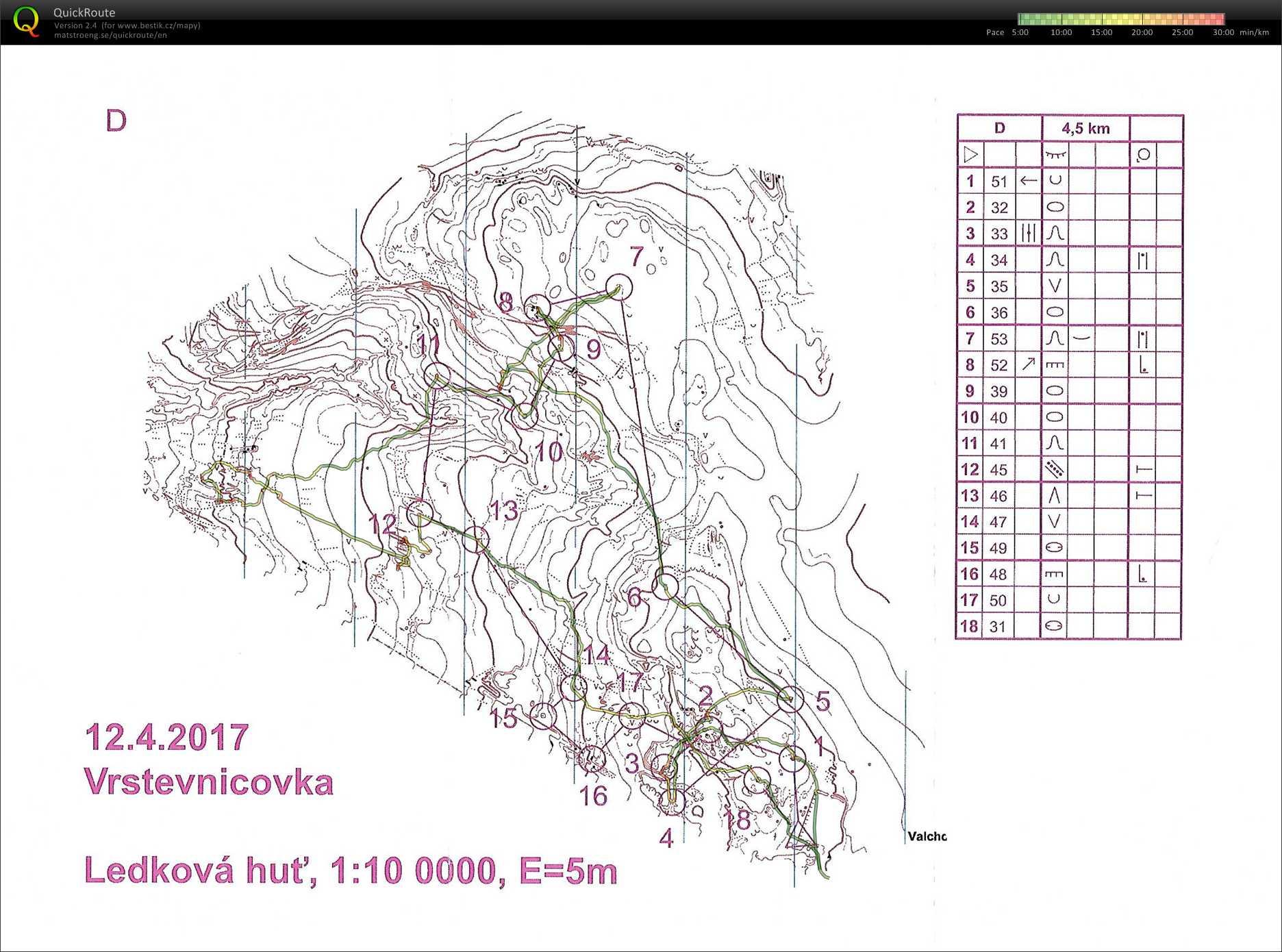This screenshot has height=952, width=1282.
Task: Select the start triangle symbol in the description sheet
Action: (x=970, y=155)
